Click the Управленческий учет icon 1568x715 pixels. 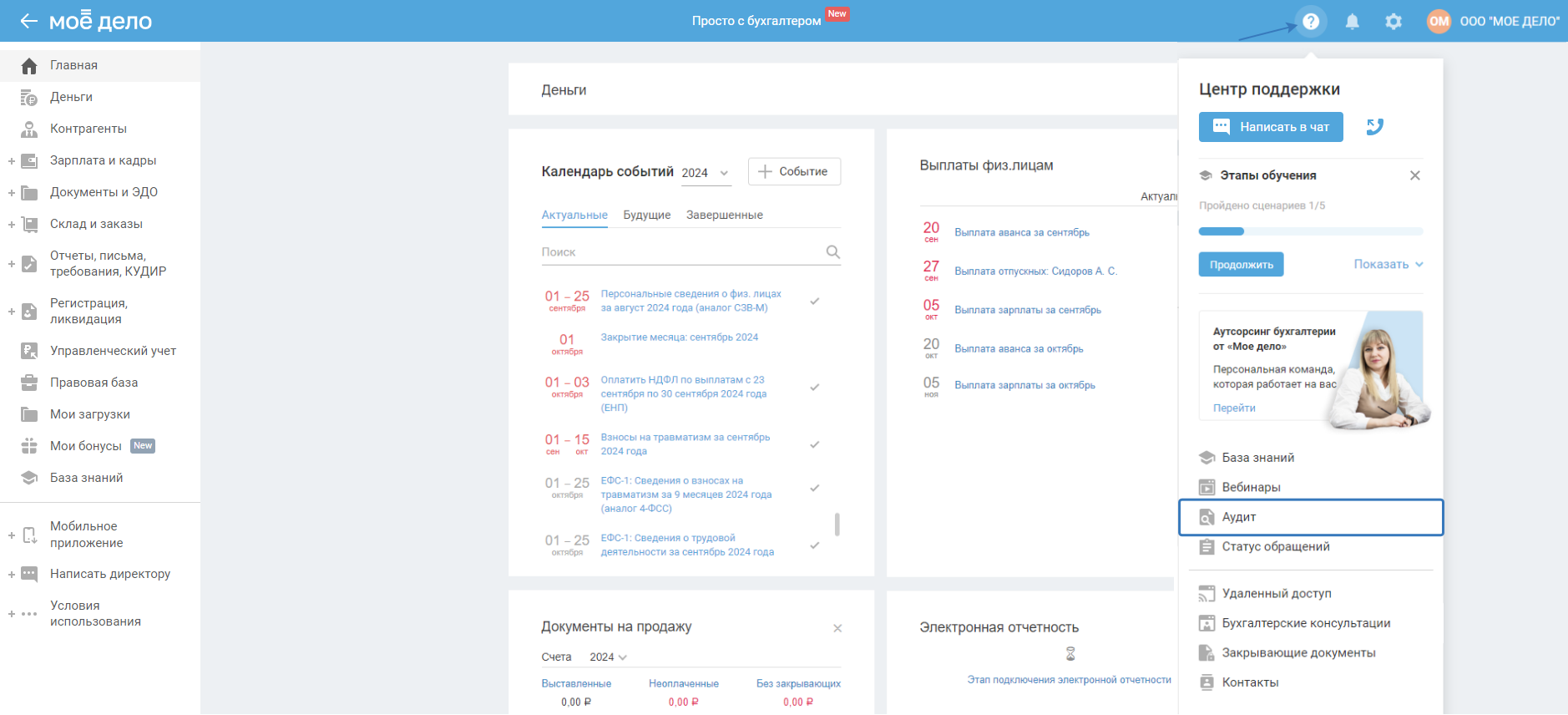coord(29,351)
